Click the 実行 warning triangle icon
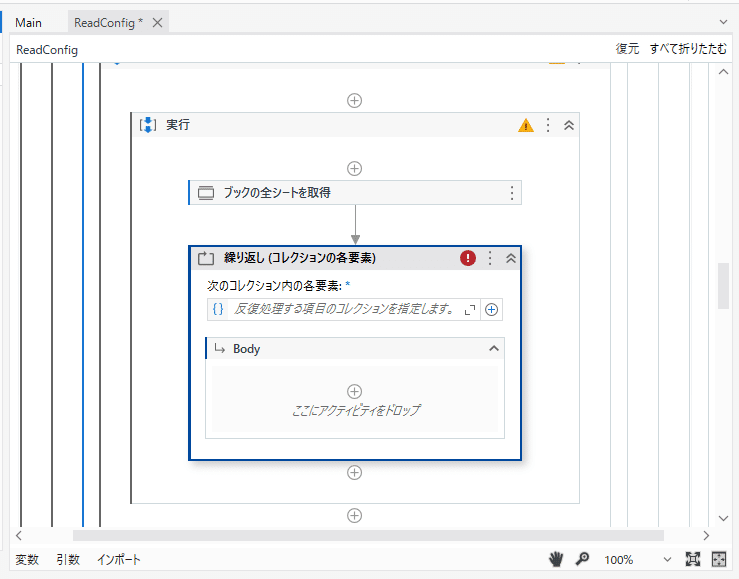The height and width of the screenshot is (579, 739). pos(526,125)
